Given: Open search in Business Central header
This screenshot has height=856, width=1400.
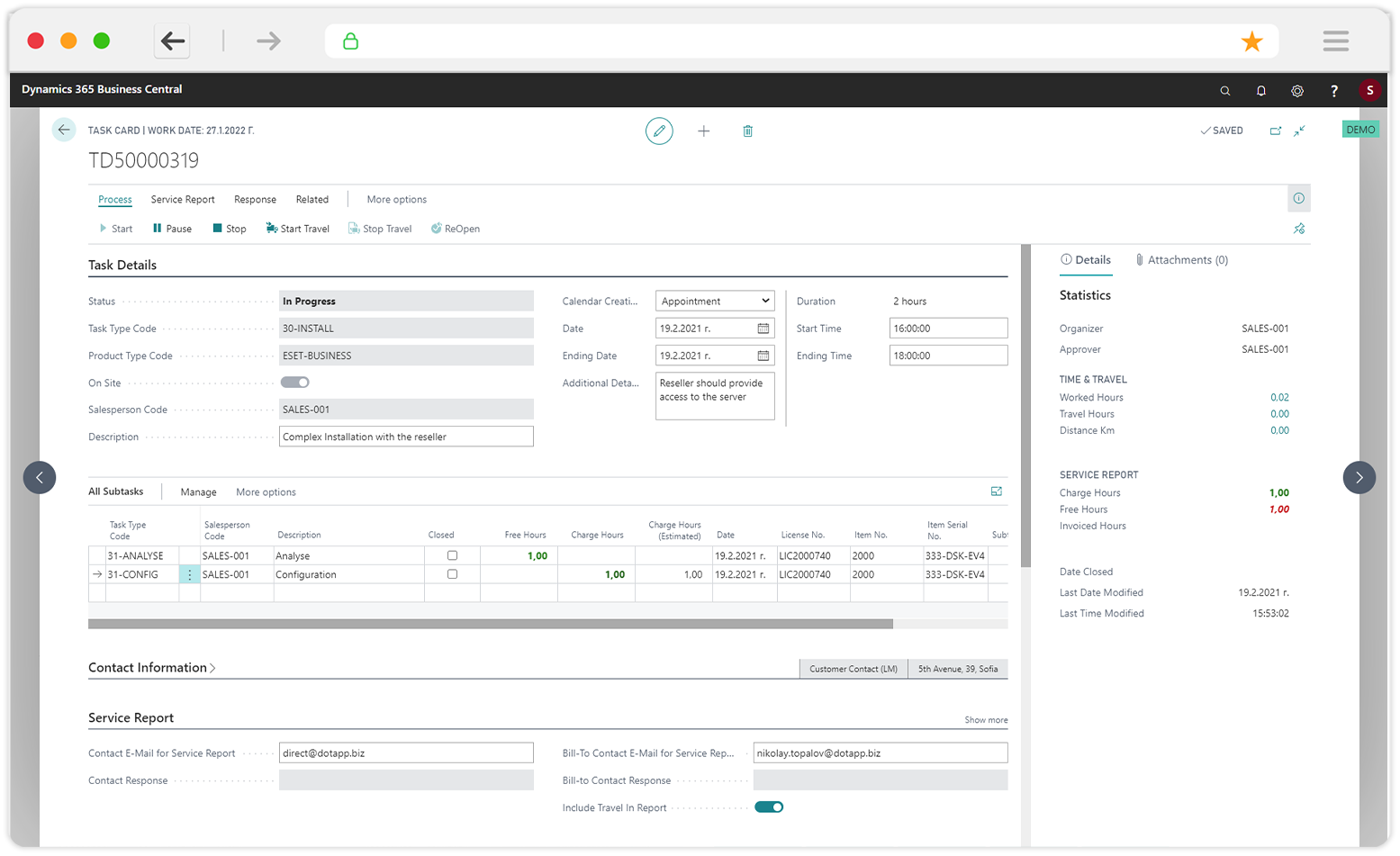Looking at the screenshot, I should (x=1225, y=90).
